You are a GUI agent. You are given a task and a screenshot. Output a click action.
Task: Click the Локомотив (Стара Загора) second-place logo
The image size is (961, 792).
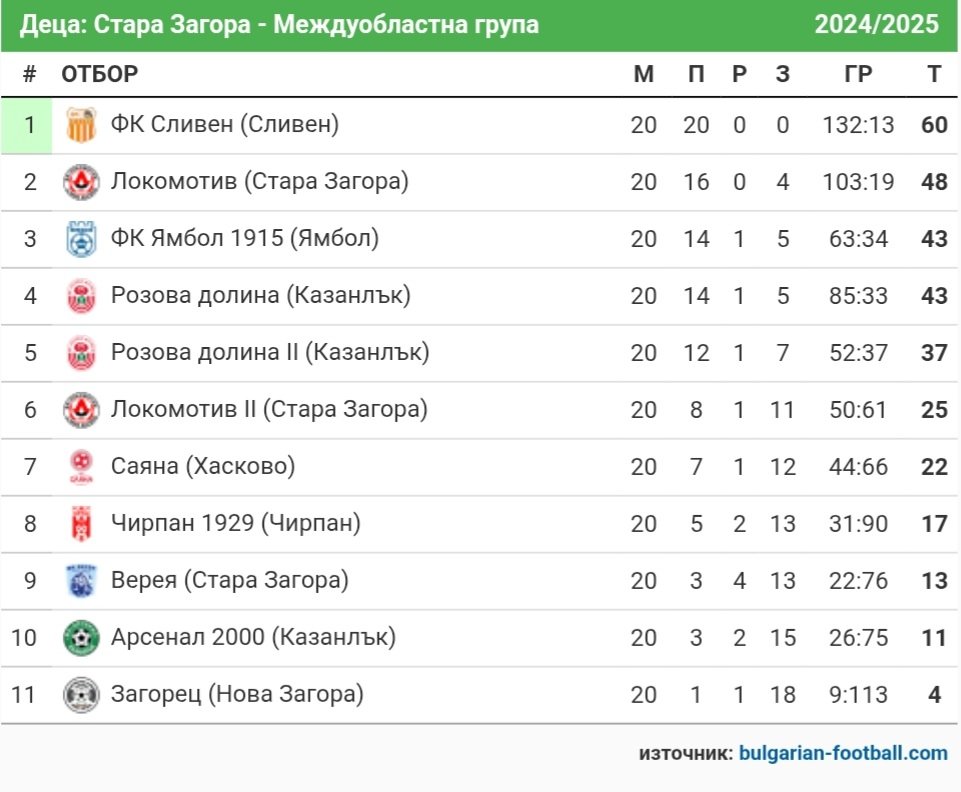[x=81, y=182]
